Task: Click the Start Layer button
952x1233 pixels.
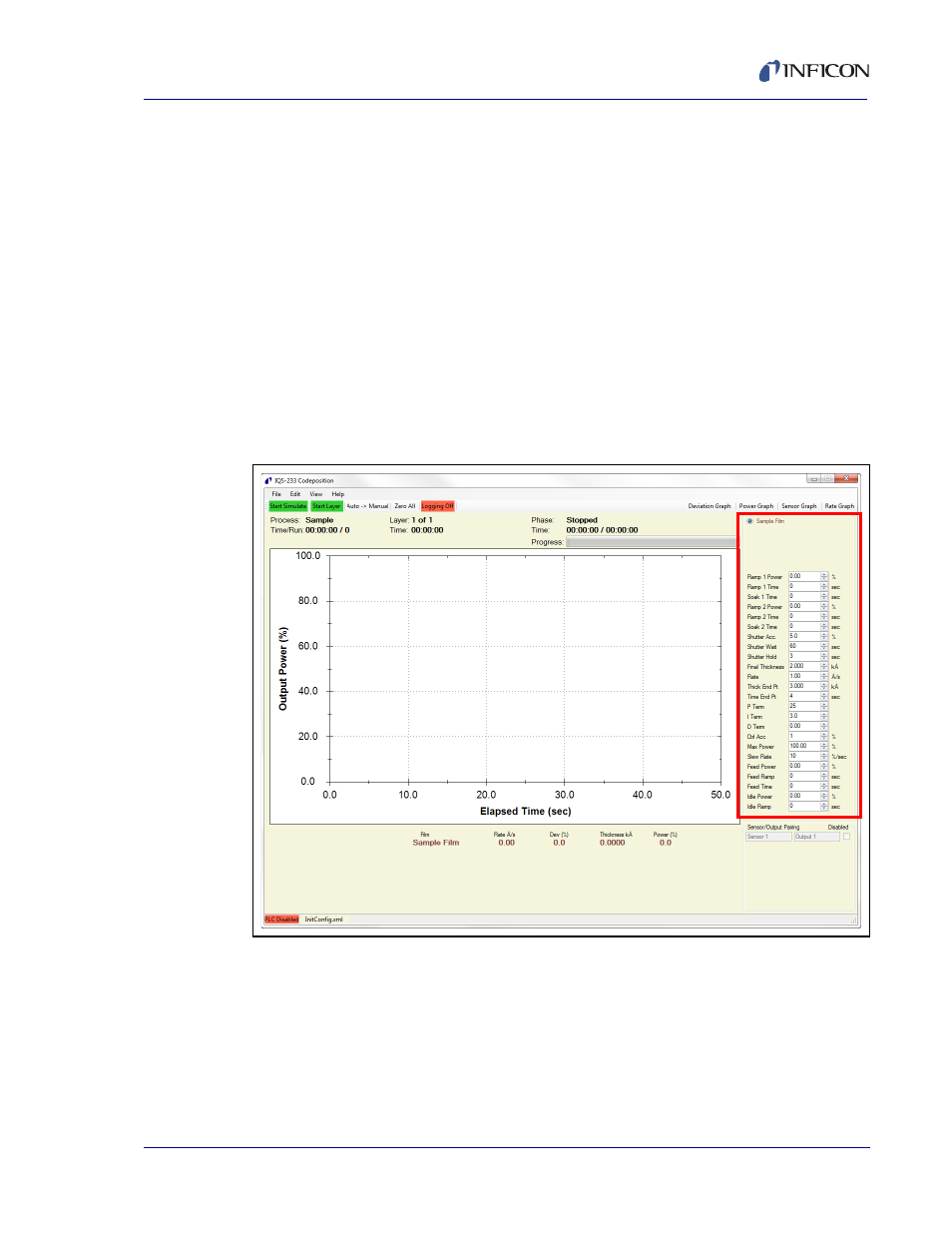Action: click(x=326, y=506)
